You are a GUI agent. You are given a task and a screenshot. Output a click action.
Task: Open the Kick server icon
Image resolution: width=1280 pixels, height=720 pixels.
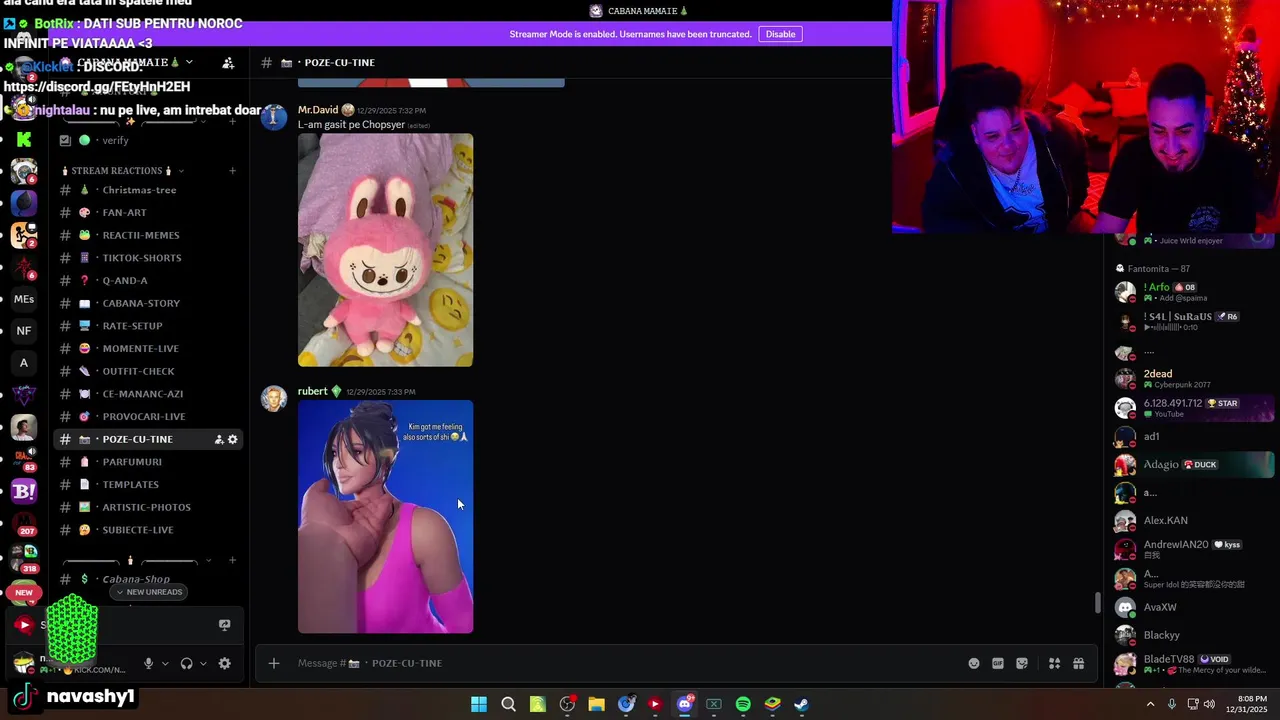click(x=24, y=139)
